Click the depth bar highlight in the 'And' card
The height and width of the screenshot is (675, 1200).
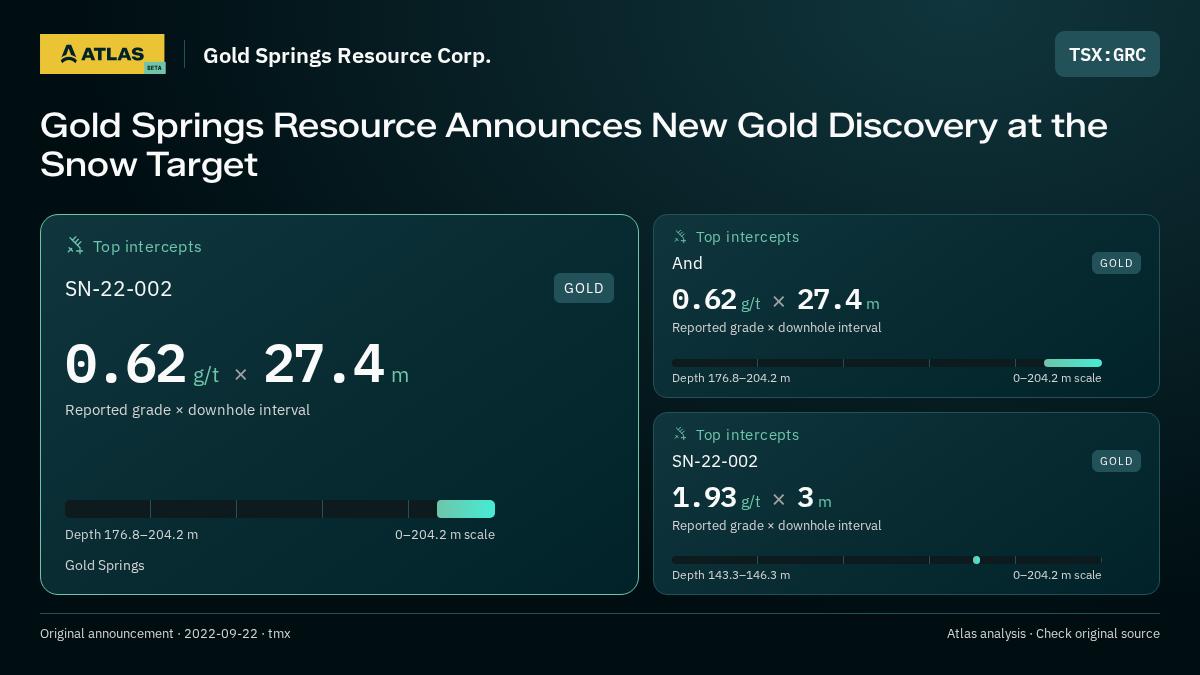(1073, 363)
